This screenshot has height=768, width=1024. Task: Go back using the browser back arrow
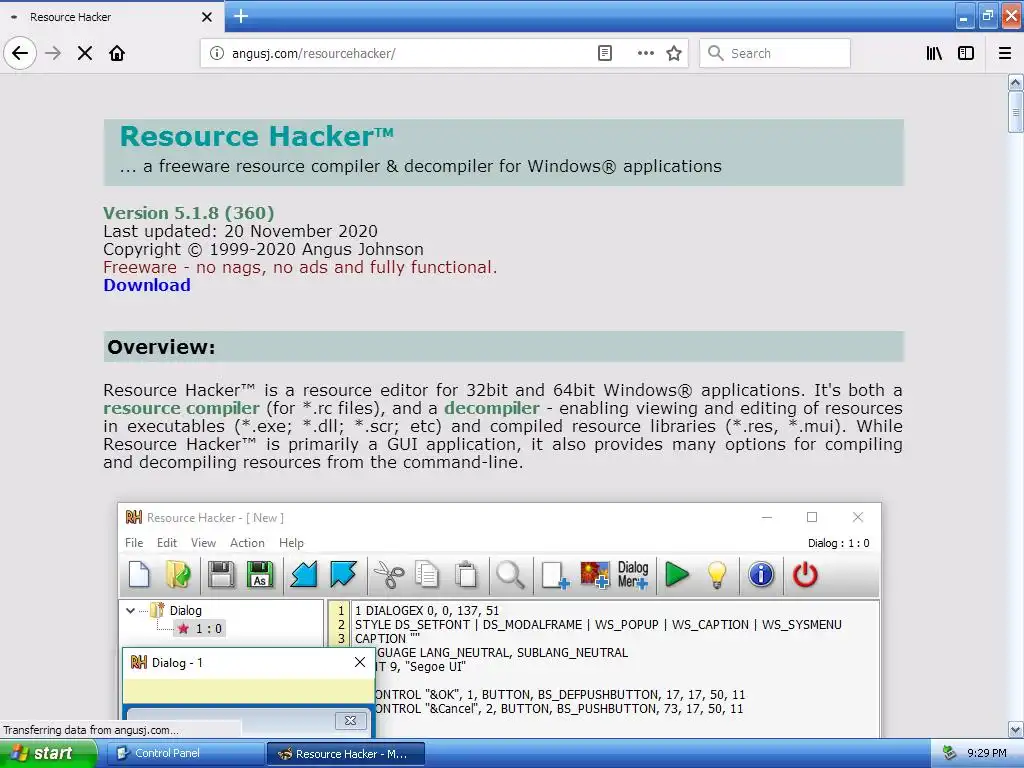click(x=20, y=53)
